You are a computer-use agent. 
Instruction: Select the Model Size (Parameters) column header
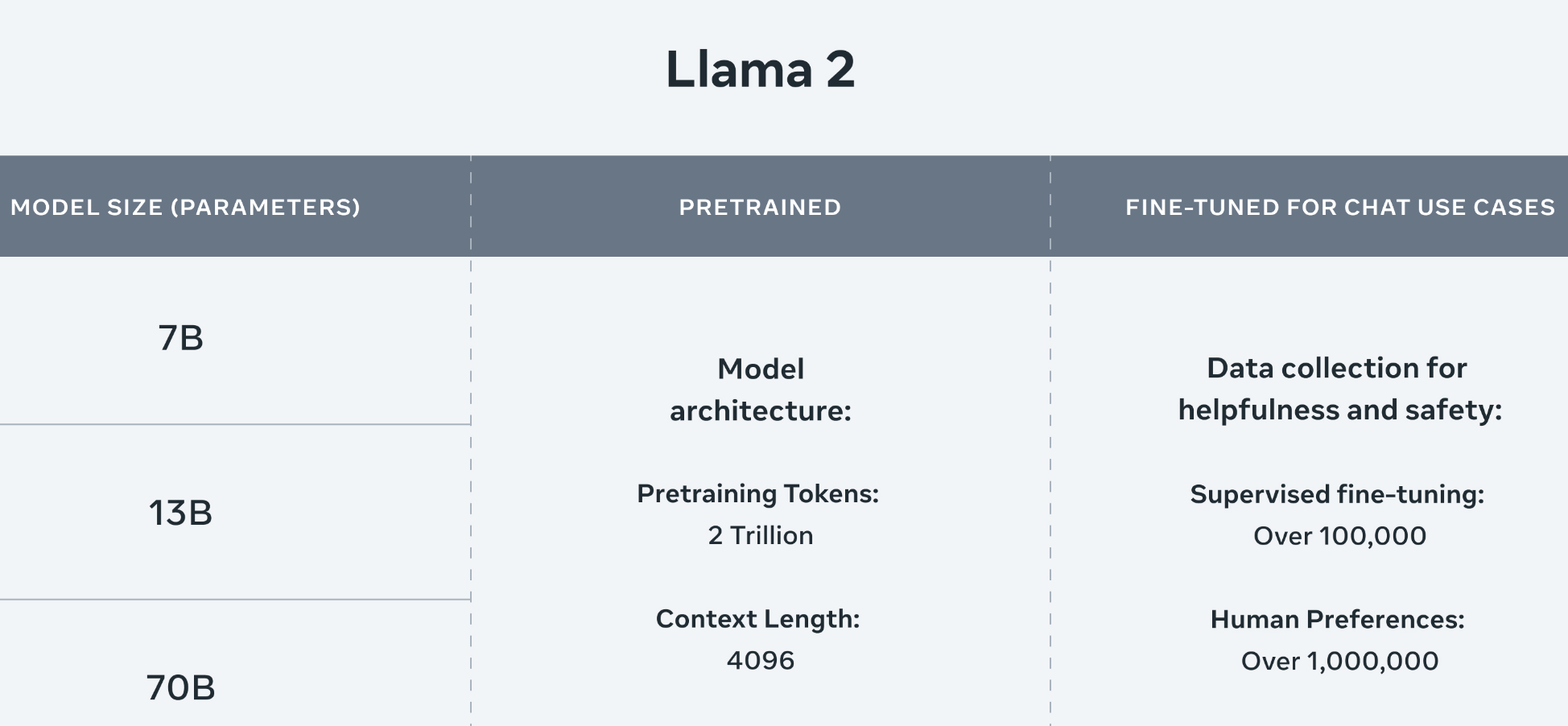click(x=185, y=208)
